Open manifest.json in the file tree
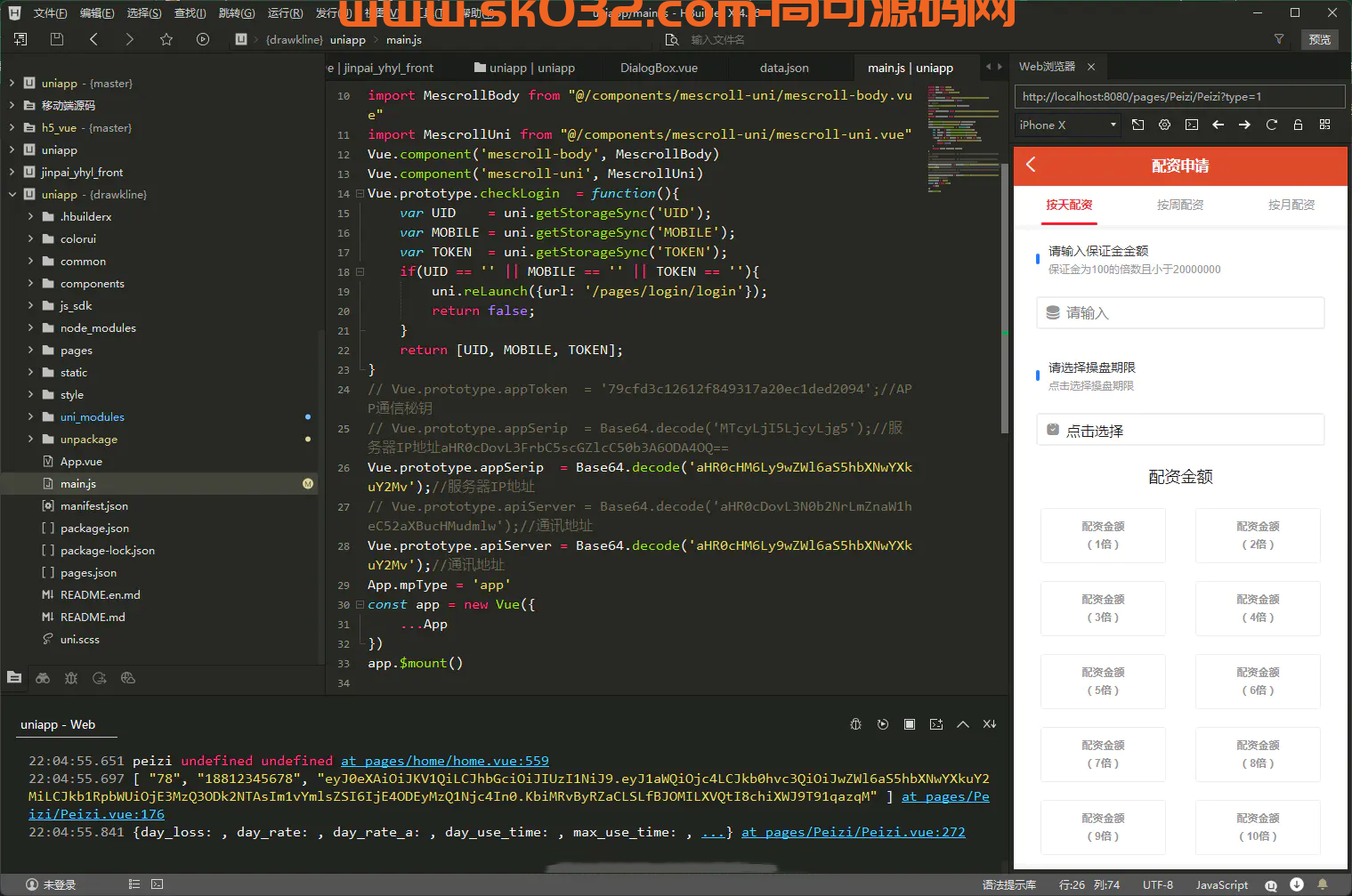Viewport: 1352px width, 896px height. (94, 505)
